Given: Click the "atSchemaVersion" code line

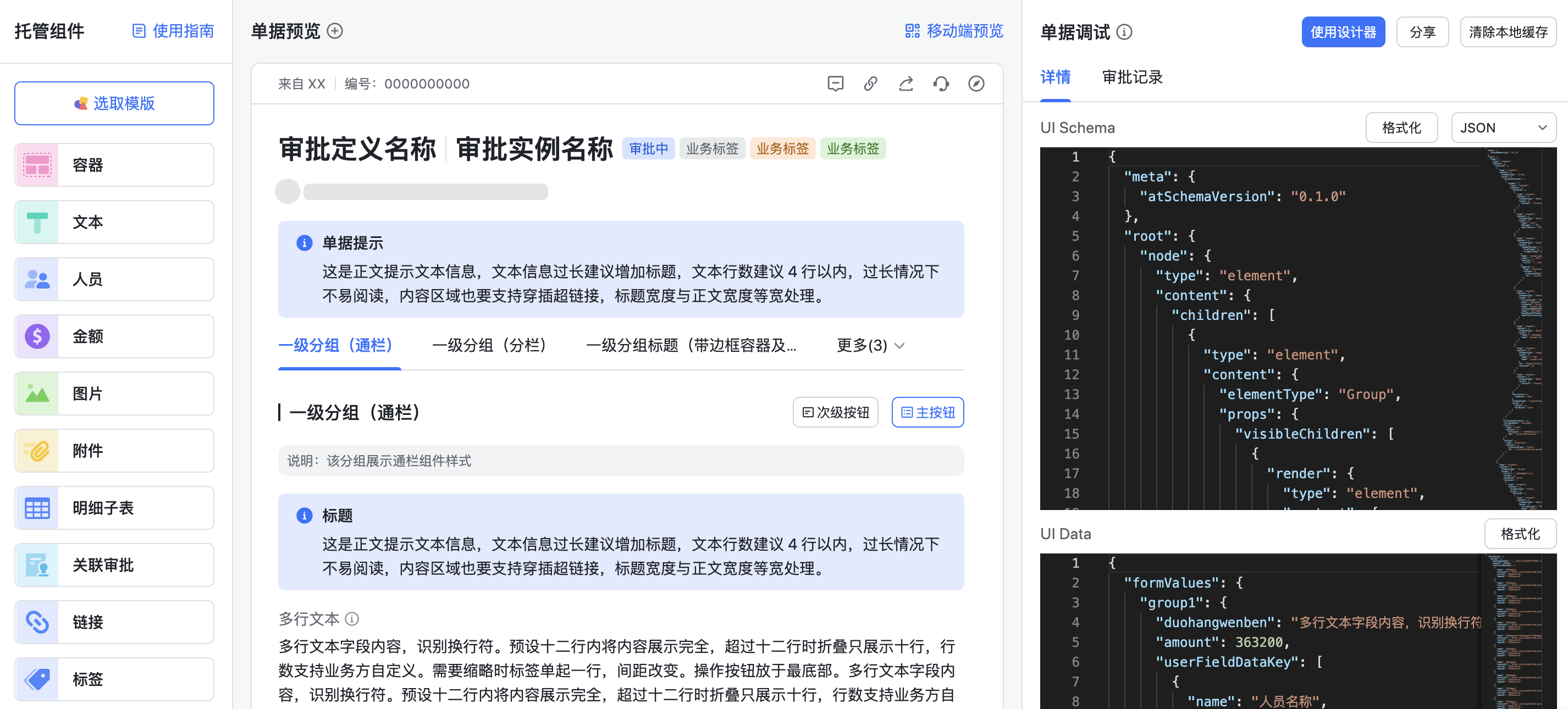Looking at the screenshot, I should [x=1242, y=197].
